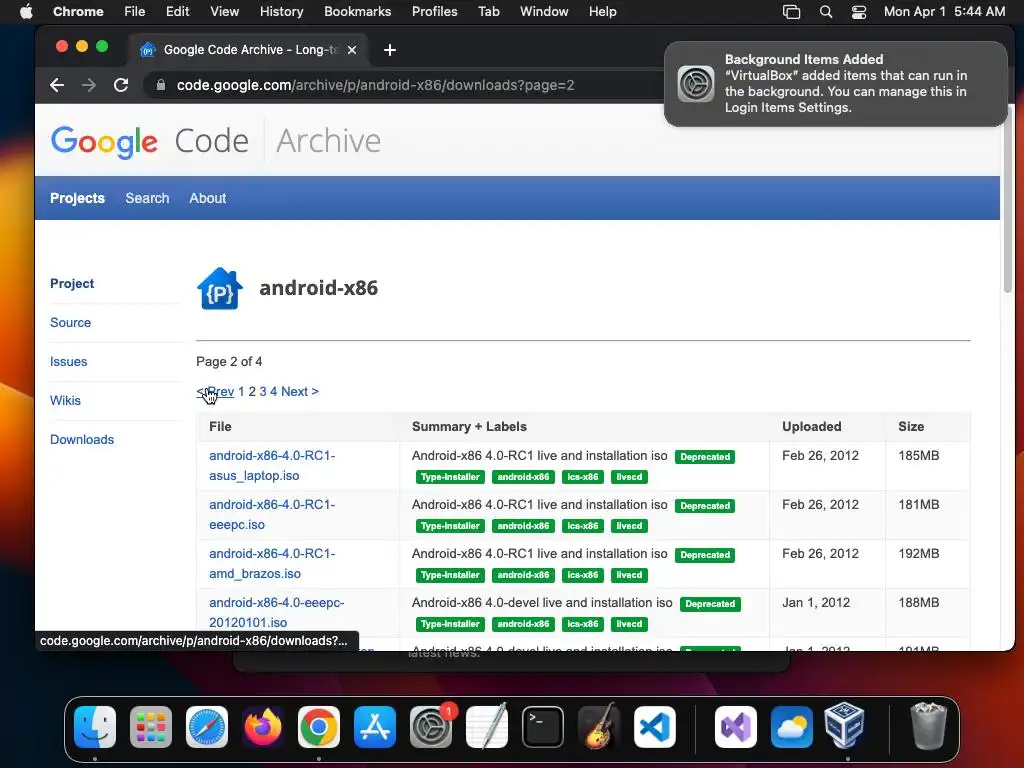The height and width of the screenshot is (768, 1024).
Task: Click the Stage Manager menu bar icon
Action: [x=792, y=11]
